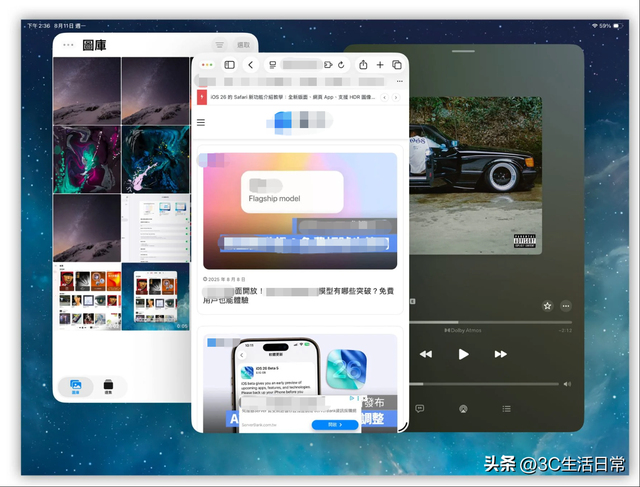Open Safari favorites bar more menu
This screenshot has height=487, width=640.
400,82
